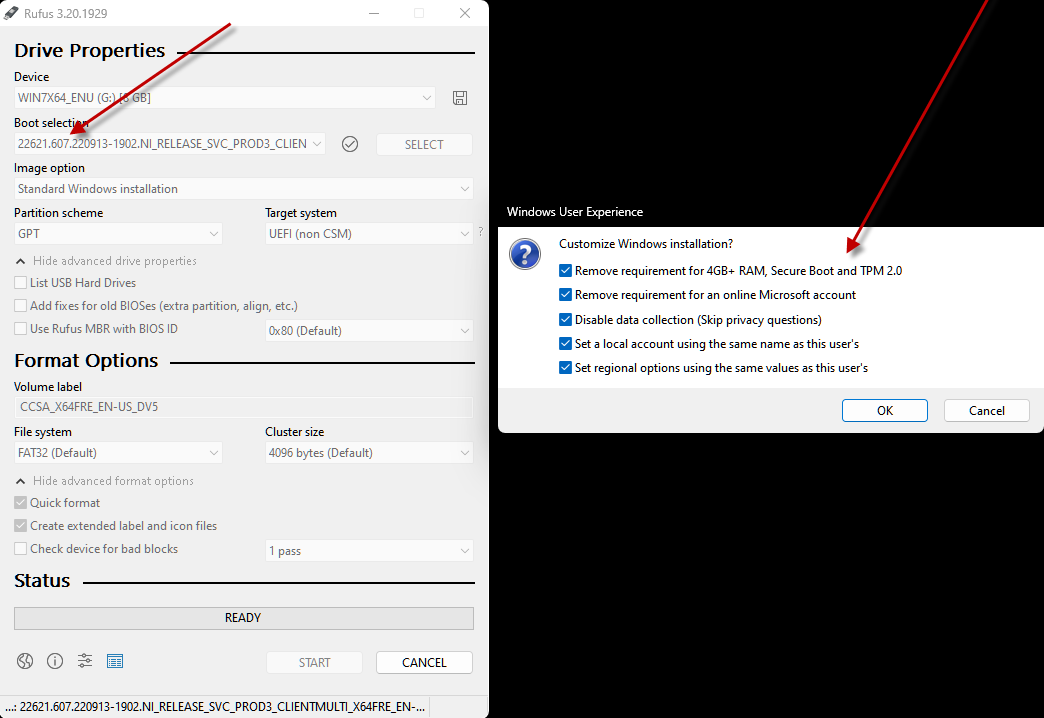1044x718 pixels.
Task: Open File system FAT32 dropdown
Action: click(118, 453)
